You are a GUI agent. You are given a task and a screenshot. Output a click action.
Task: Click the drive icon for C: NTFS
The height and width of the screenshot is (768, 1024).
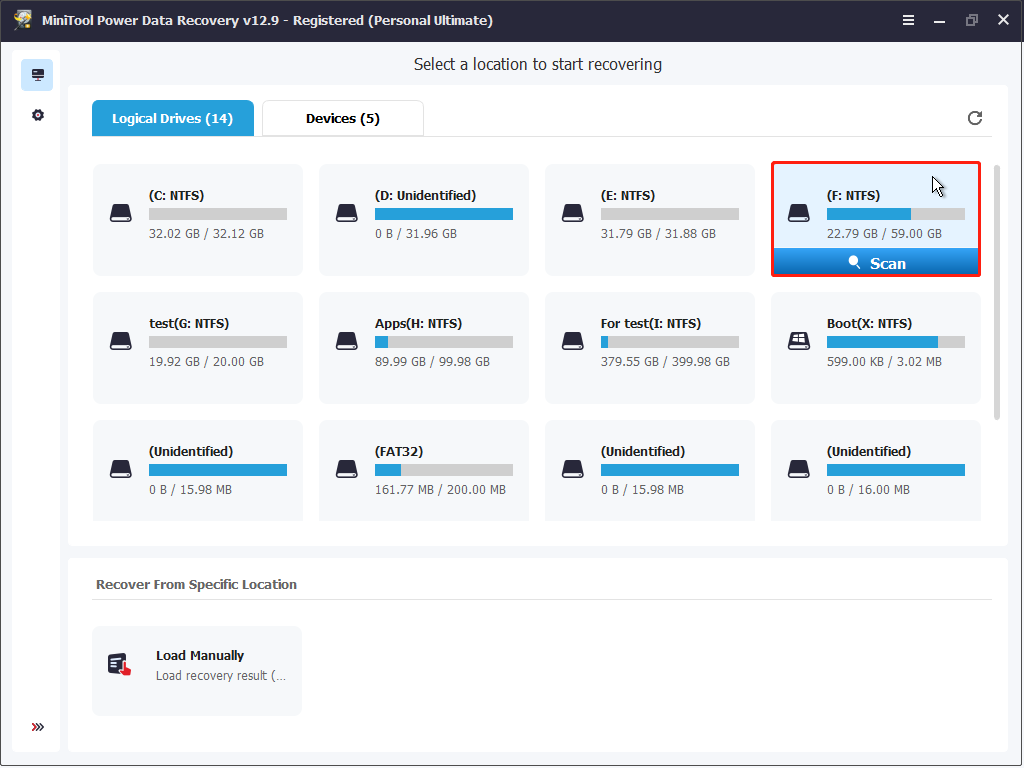[x=121, y=213]
